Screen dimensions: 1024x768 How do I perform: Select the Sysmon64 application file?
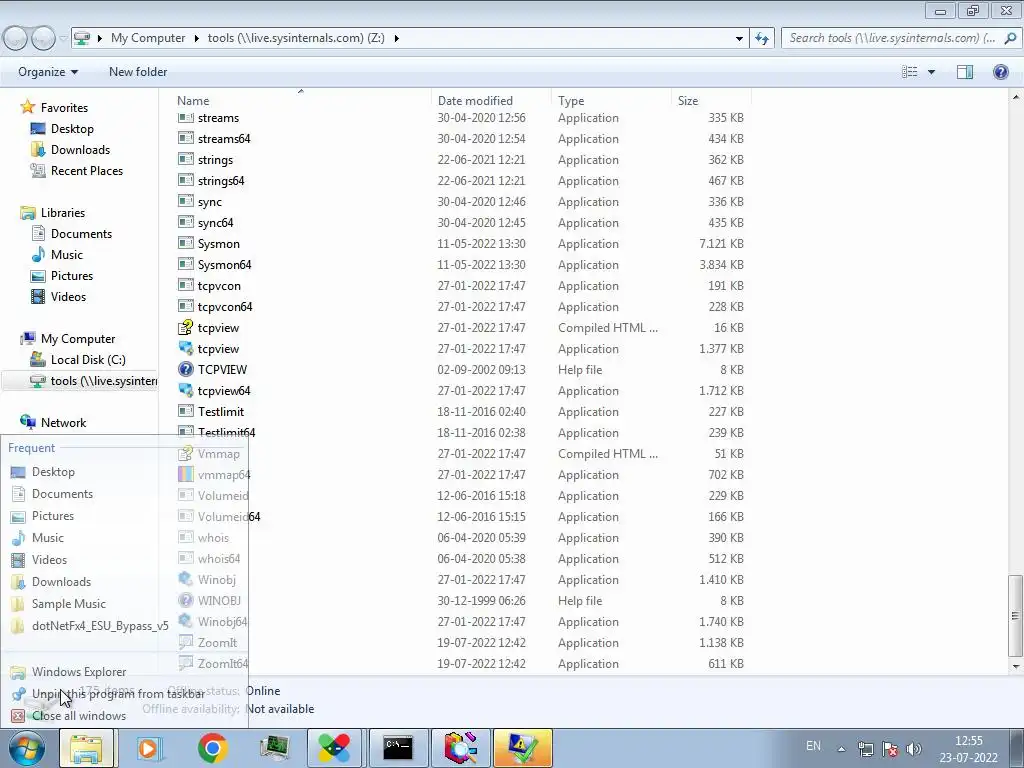pyautogui.click(x=224, y=264)
